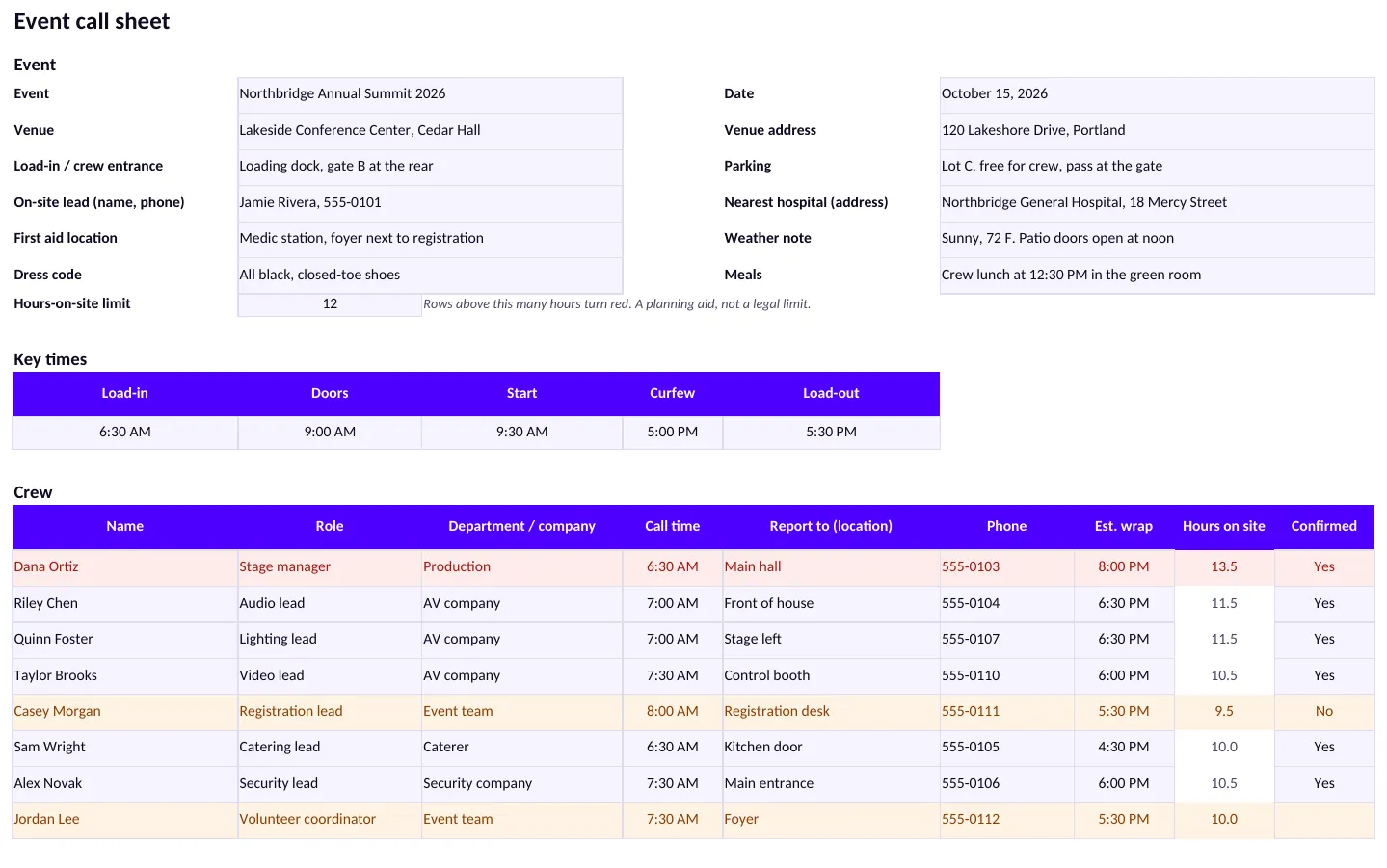Select the Weather note field
This screenshot has height=868, width=1387.
pos(1157,239)
